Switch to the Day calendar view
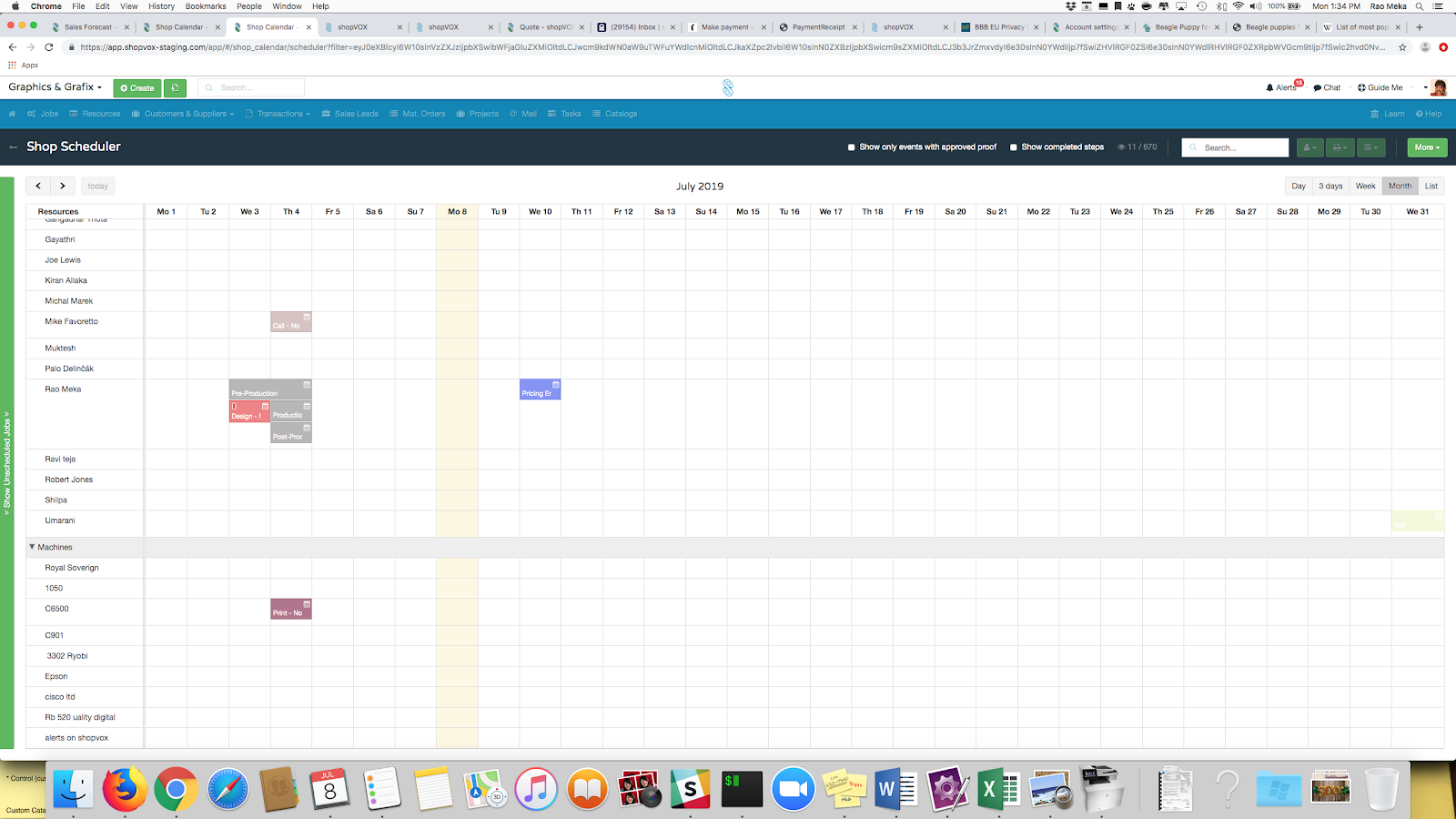 [x=1299, y=186]
